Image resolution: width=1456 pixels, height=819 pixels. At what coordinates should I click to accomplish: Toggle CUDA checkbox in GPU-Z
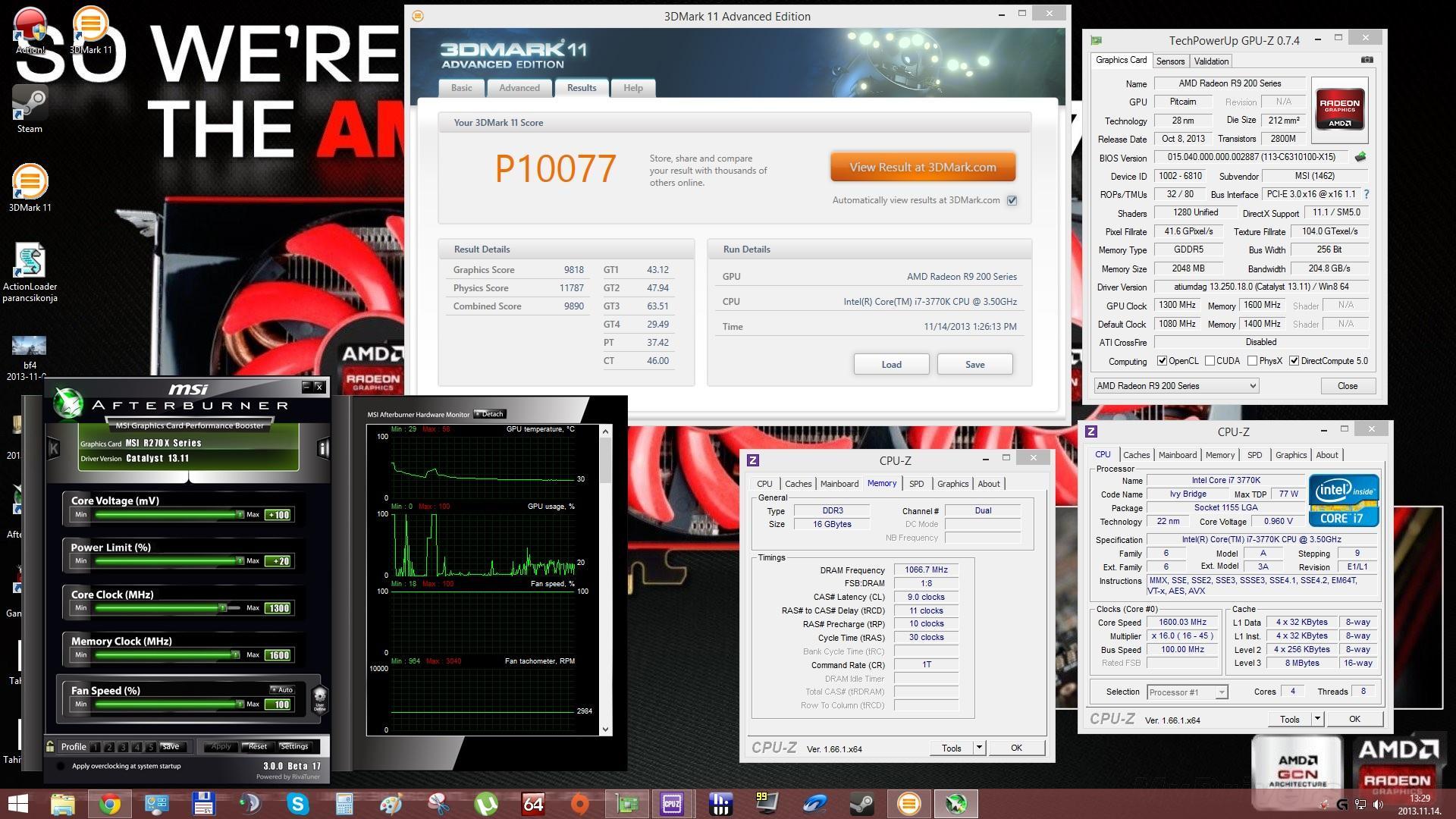pos(1210,361)
